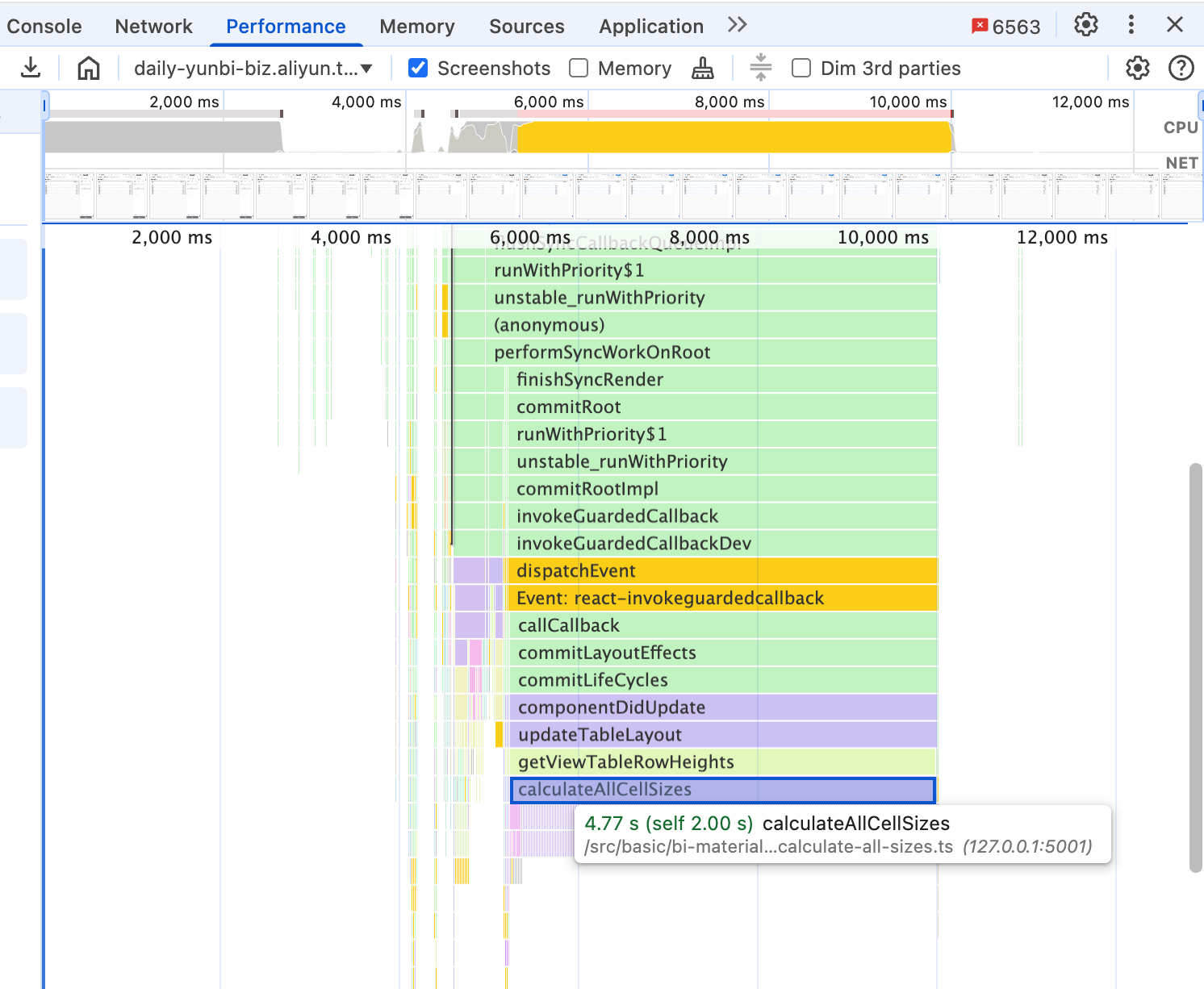
Task: Click the purple updateTableLayout flame bar
Action: pyautogui.click(x=723, y=735)
